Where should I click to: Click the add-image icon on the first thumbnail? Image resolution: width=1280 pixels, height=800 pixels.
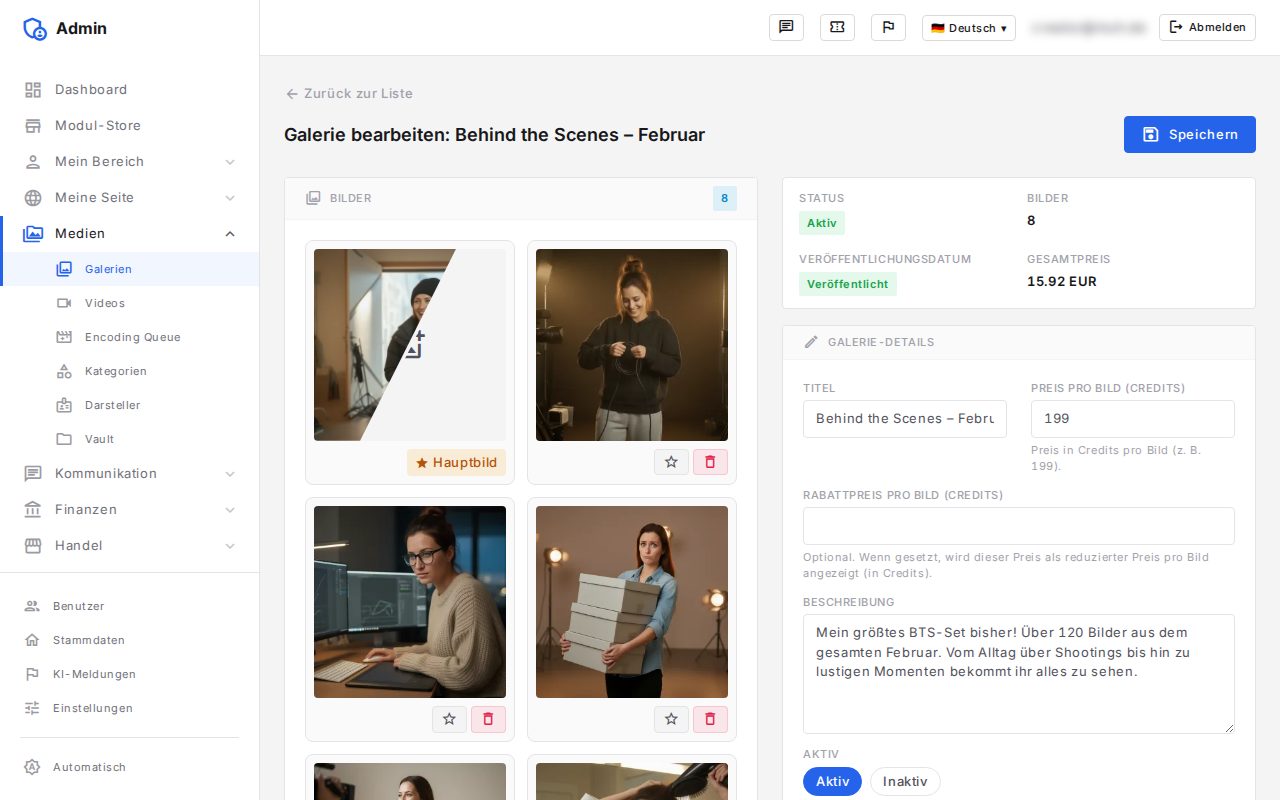click(x=414, y=344)
